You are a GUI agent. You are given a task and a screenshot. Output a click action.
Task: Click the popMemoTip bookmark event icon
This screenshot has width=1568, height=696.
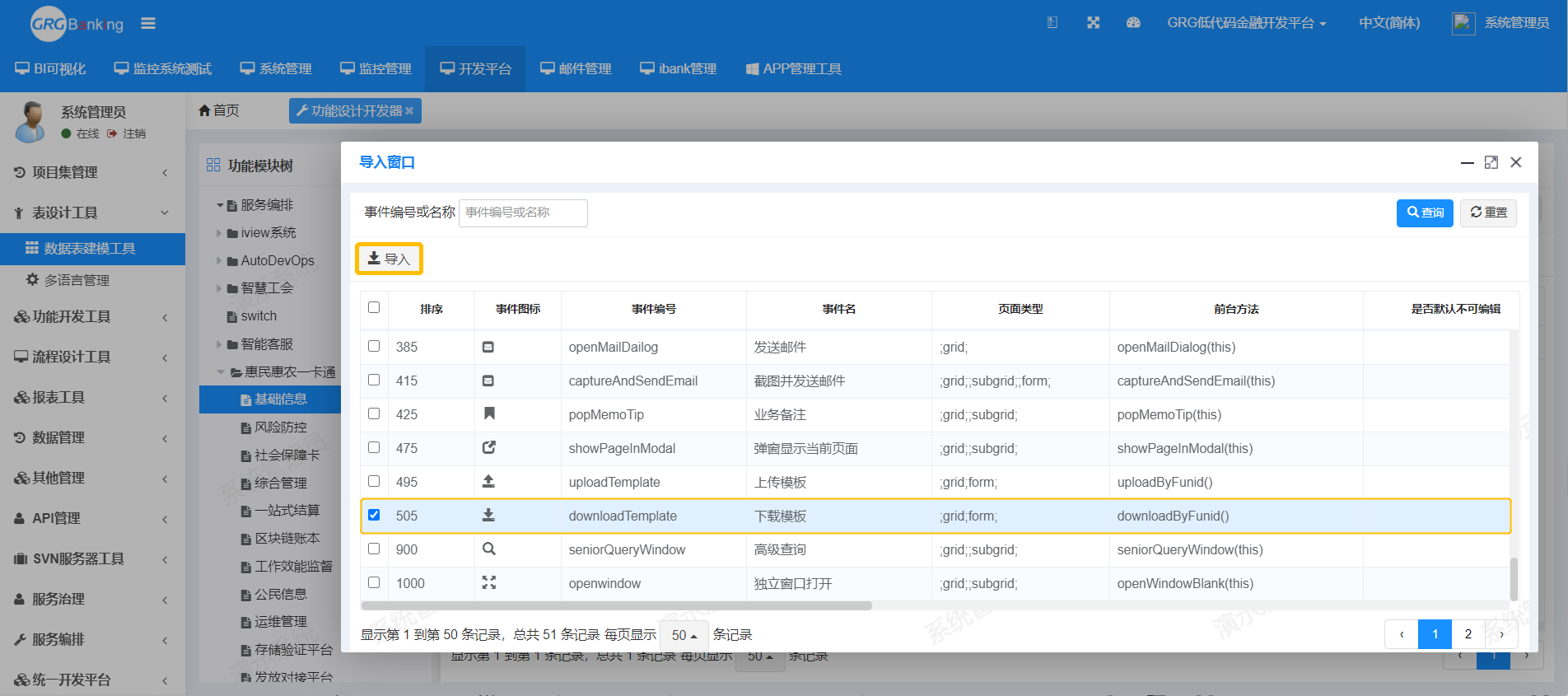click(x=489, y=413)
